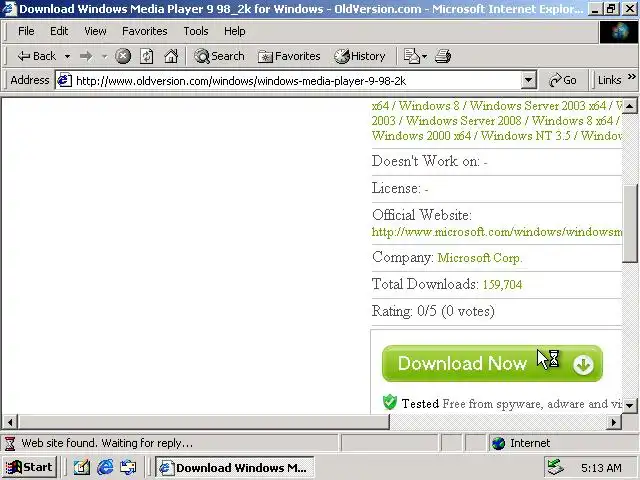This screenshot has height=480, width=640.
Task: Click the Internet zone globe in status bar
Action: click(498, 443)
